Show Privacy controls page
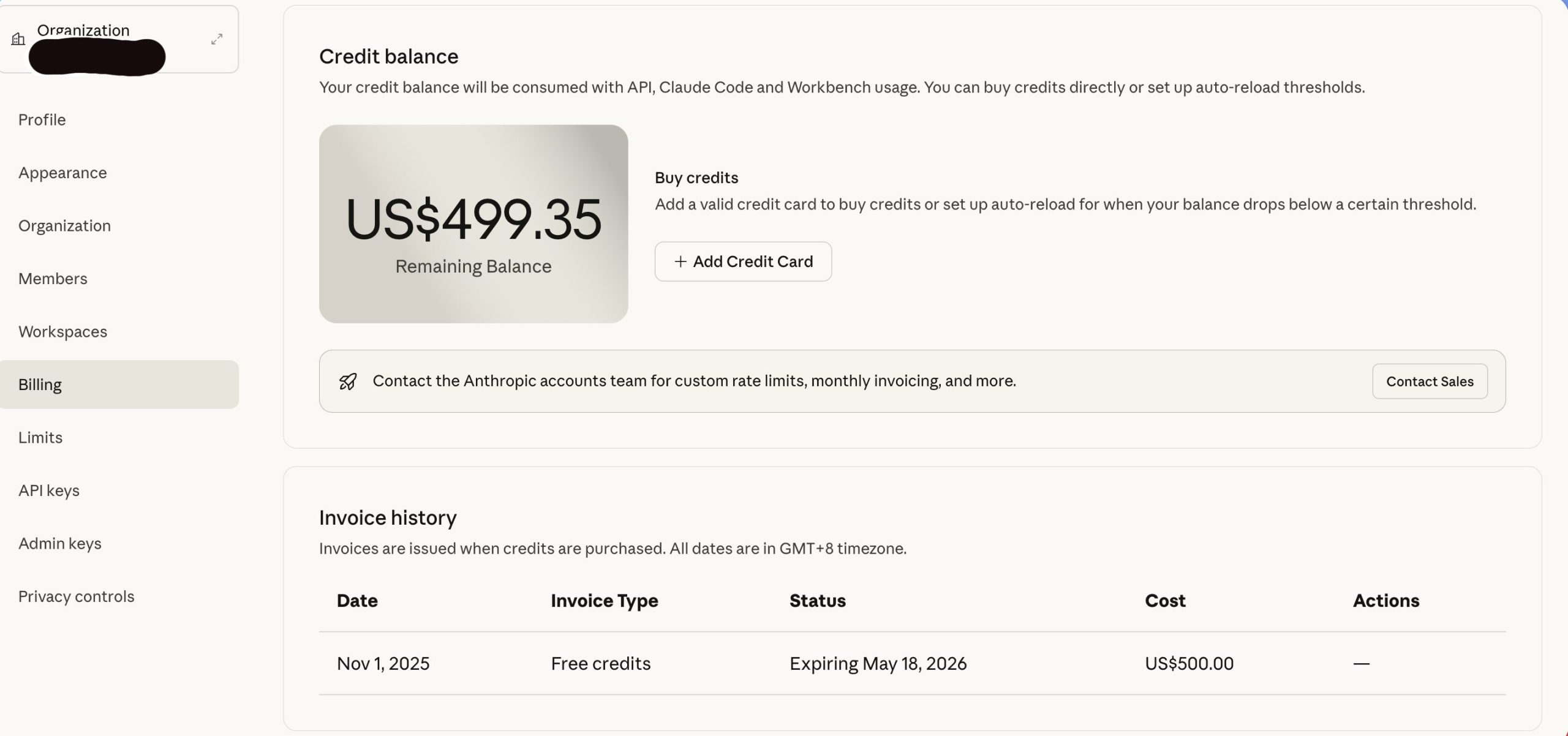 pos(76,596)
